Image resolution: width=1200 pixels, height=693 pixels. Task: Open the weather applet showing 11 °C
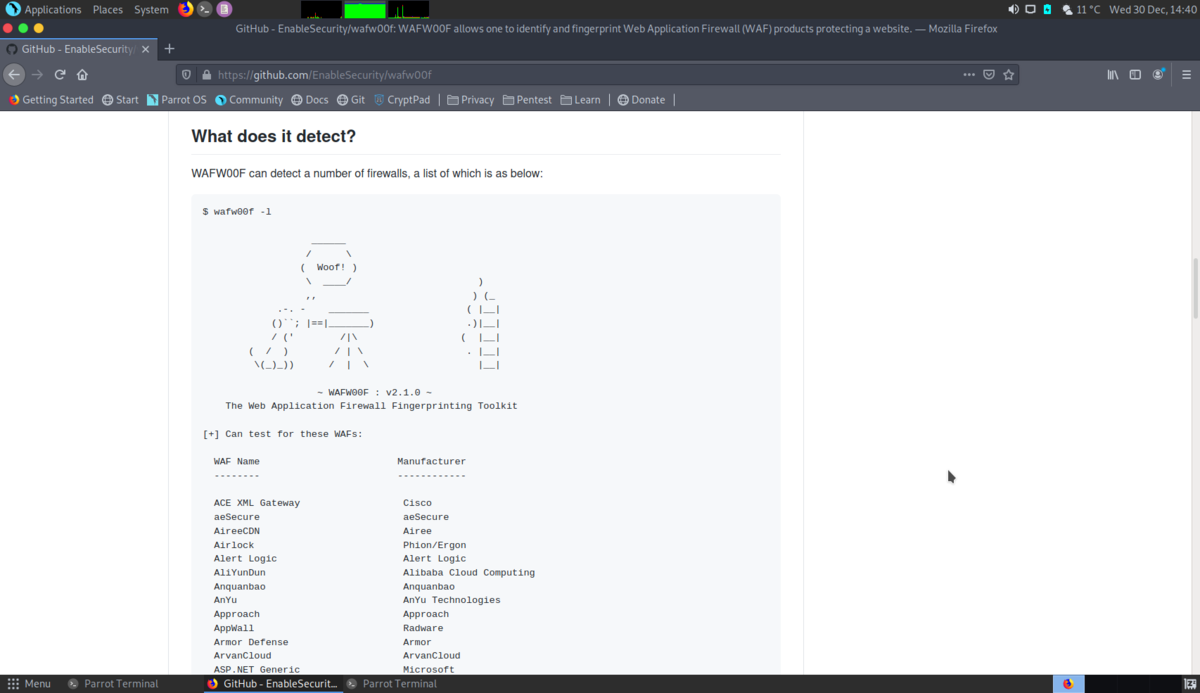(x=1081, y=9)
